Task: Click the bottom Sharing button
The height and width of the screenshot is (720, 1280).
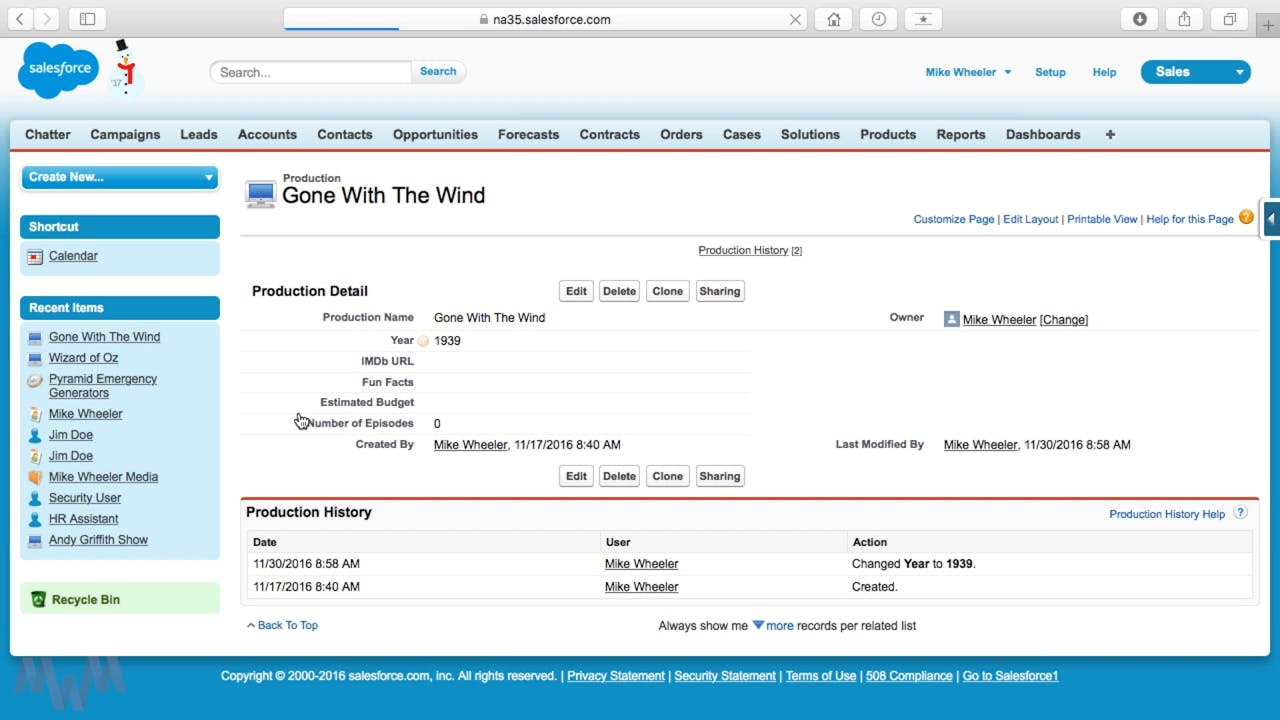Action: point(719,476)
